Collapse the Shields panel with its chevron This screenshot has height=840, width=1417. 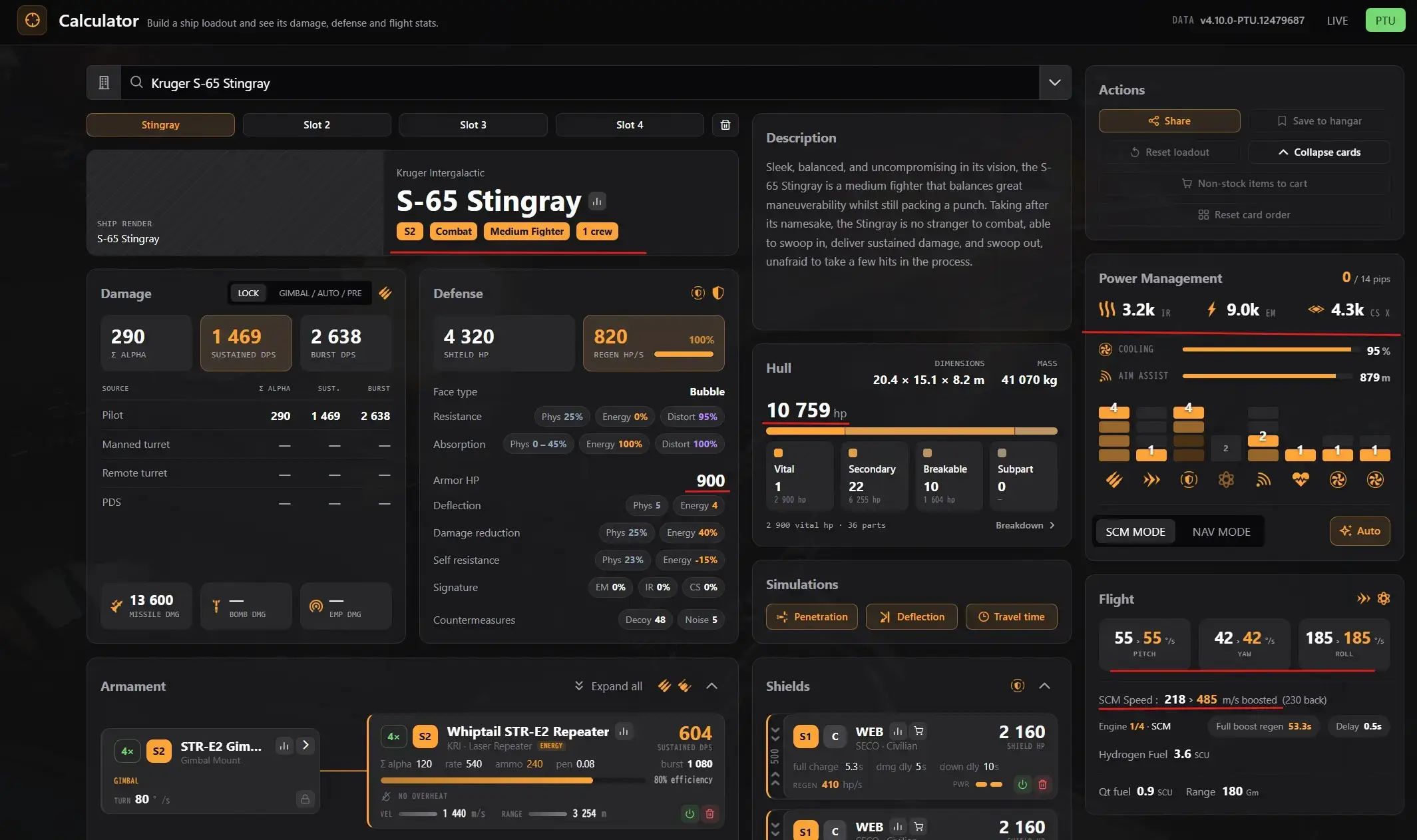pyautogui.click(x=1044, y=686)
